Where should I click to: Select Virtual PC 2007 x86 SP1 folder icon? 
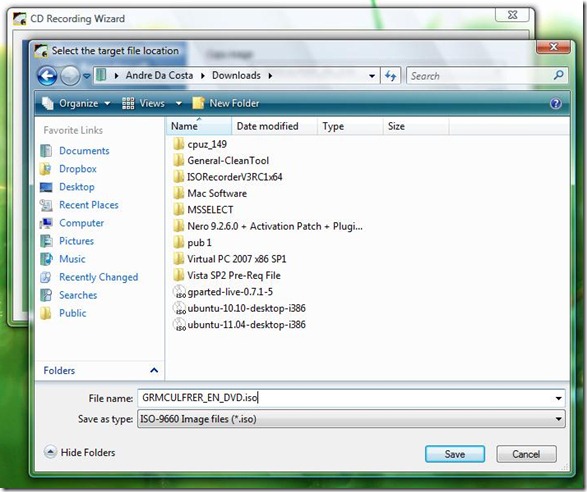pyautogui.click(x=179, y=259)
